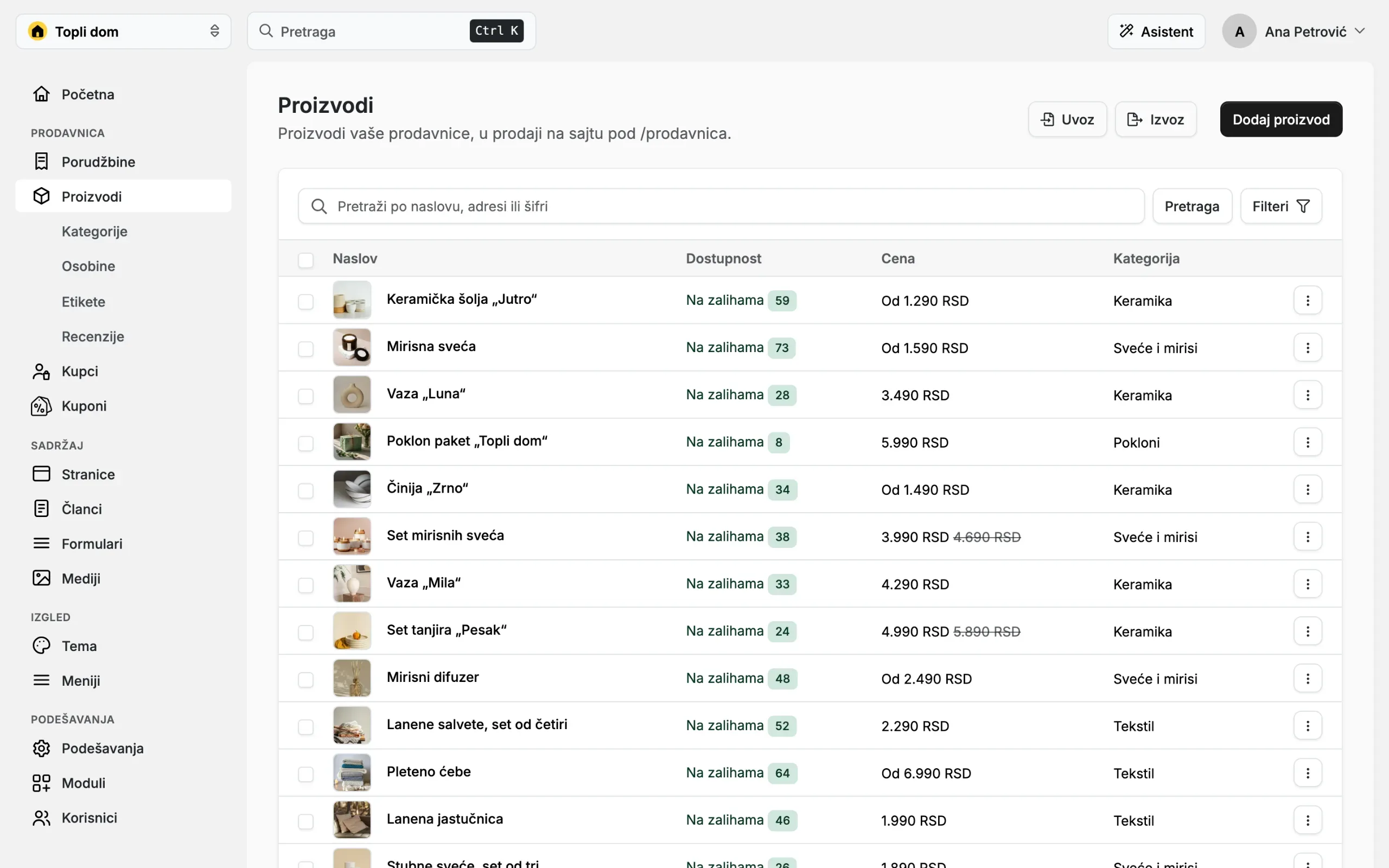Sort by the Cena column header
The height and width of the screenshot is (868, 1389).
pos(897,258)
